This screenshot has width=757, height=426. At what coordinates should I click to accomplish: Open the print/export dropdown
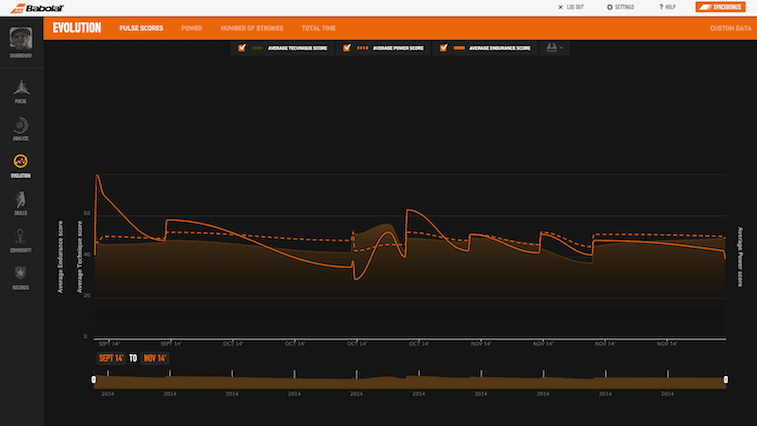(x=554, y=48)
